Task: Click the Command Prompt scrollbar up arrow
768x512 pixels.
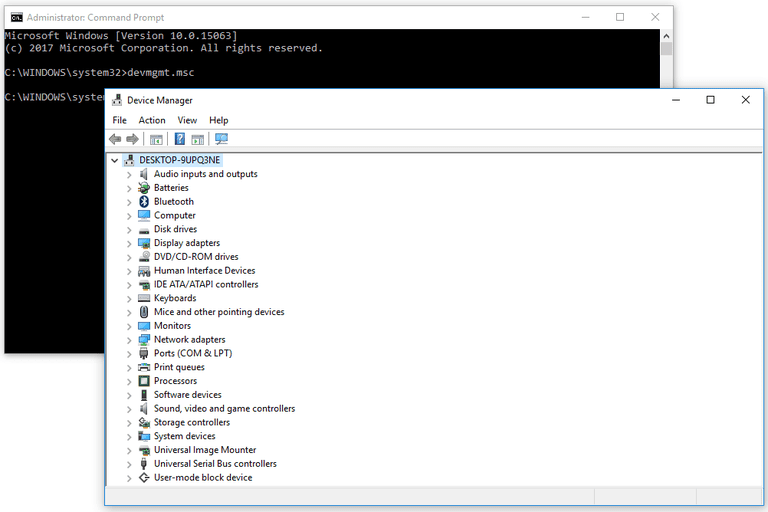Action: [x=666, y=36]
